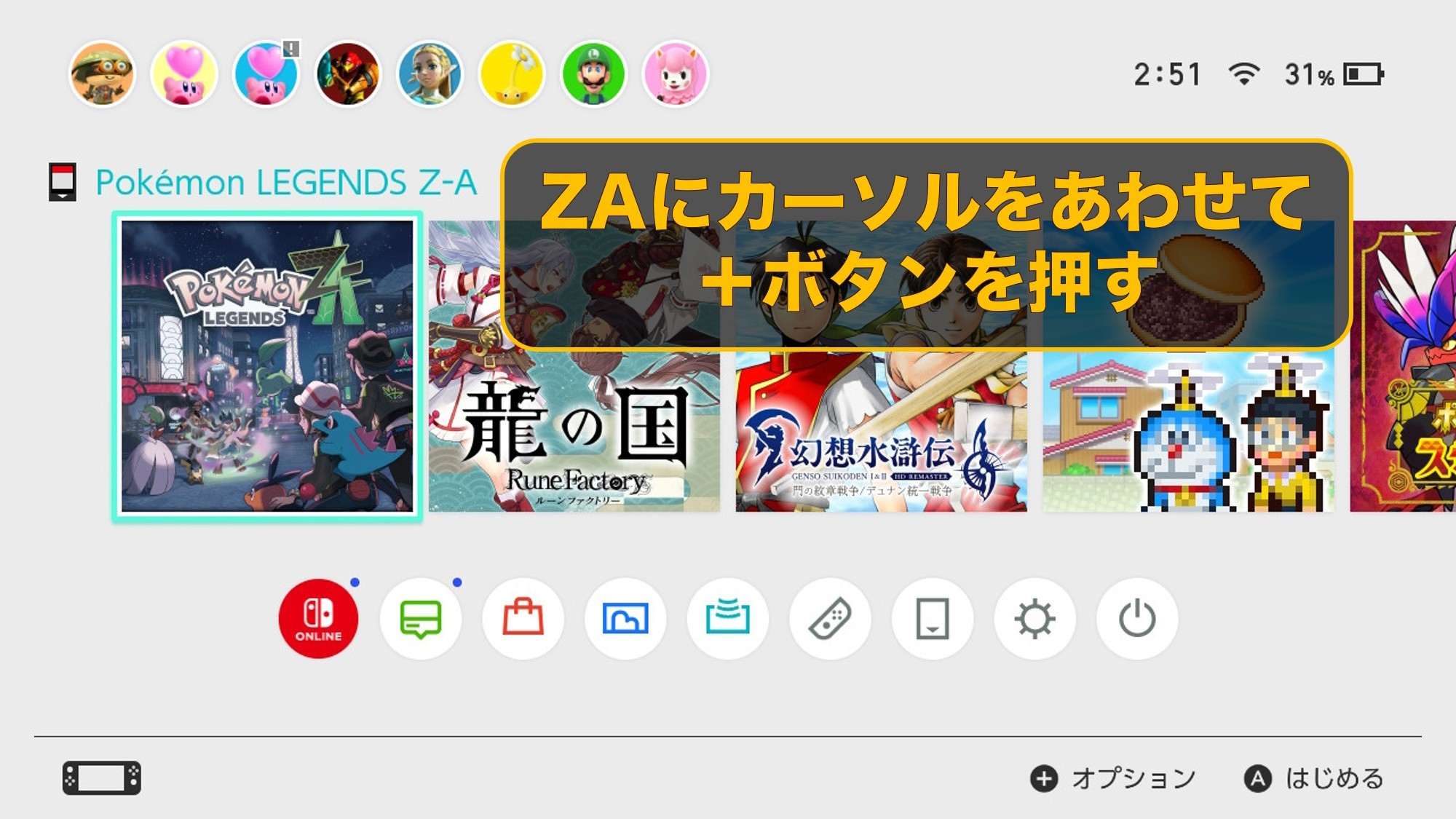Viewport: 1456px width, 819px height.
Task: Open the Power options icon
Action: (1137, 619)
